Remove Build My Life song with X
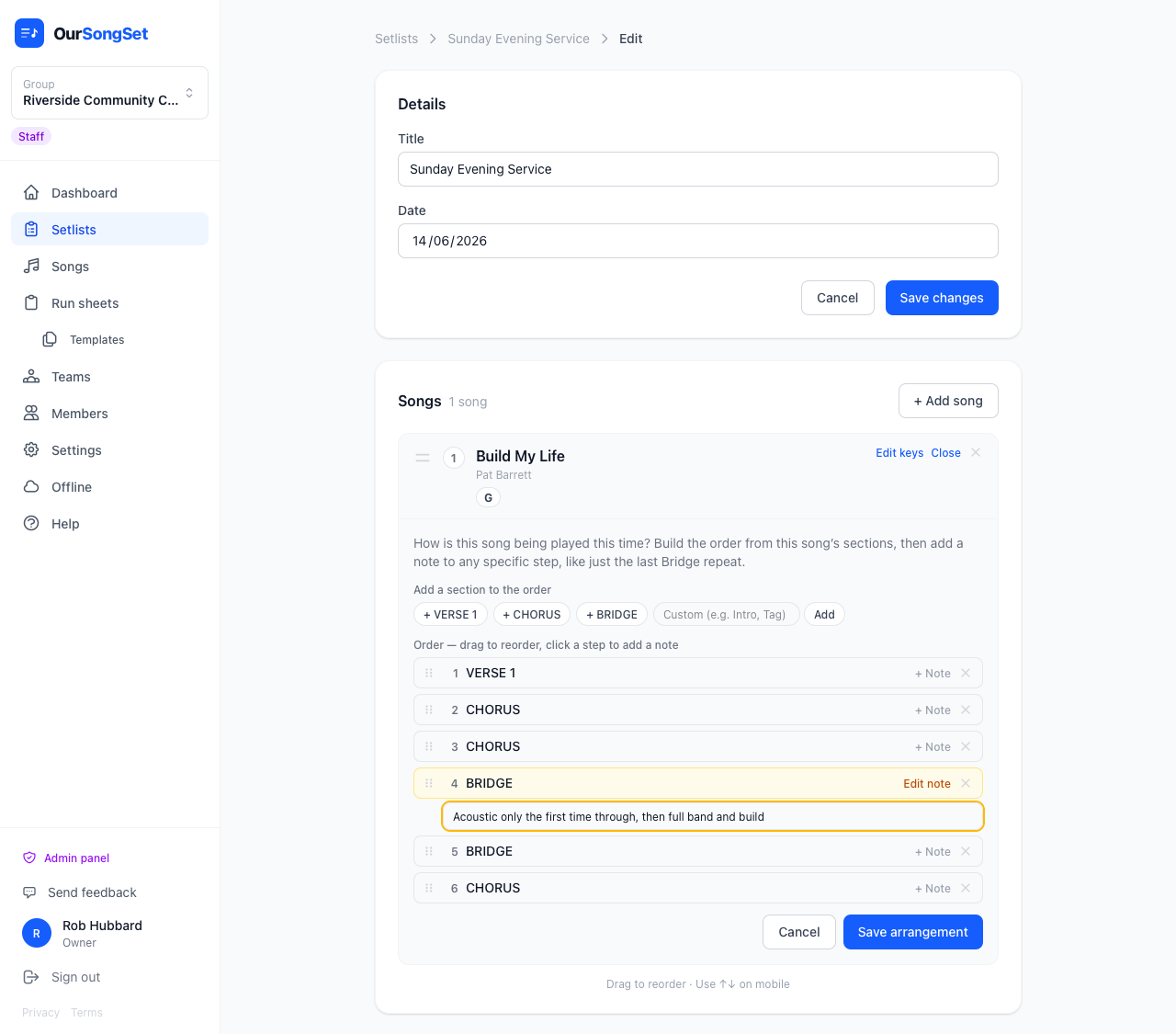 [976, 452]
